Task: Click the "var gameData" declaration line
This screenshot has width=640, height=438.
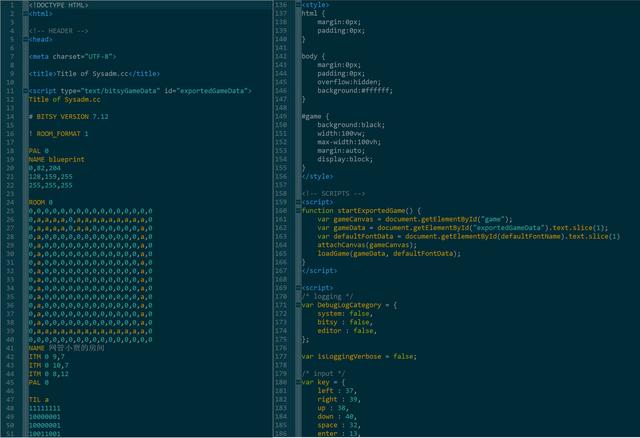Action: [463, 228]
